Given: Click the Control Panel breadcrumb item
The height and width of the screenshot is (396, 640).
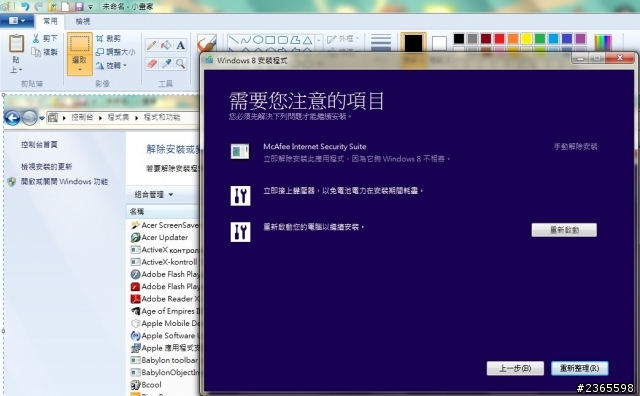Looking at the screenshot, I should click(82, 117).
